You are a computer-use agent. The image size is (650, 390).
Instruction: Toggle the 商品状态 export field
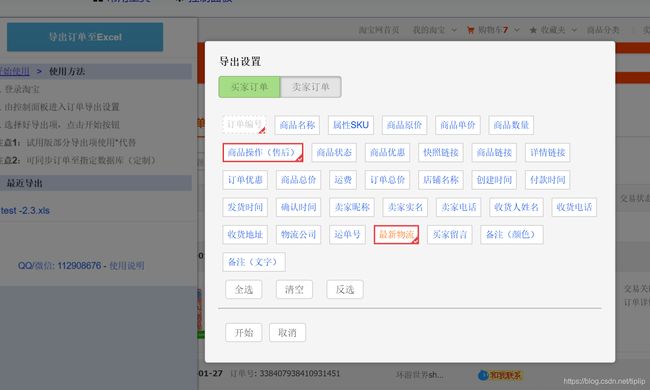334,153
